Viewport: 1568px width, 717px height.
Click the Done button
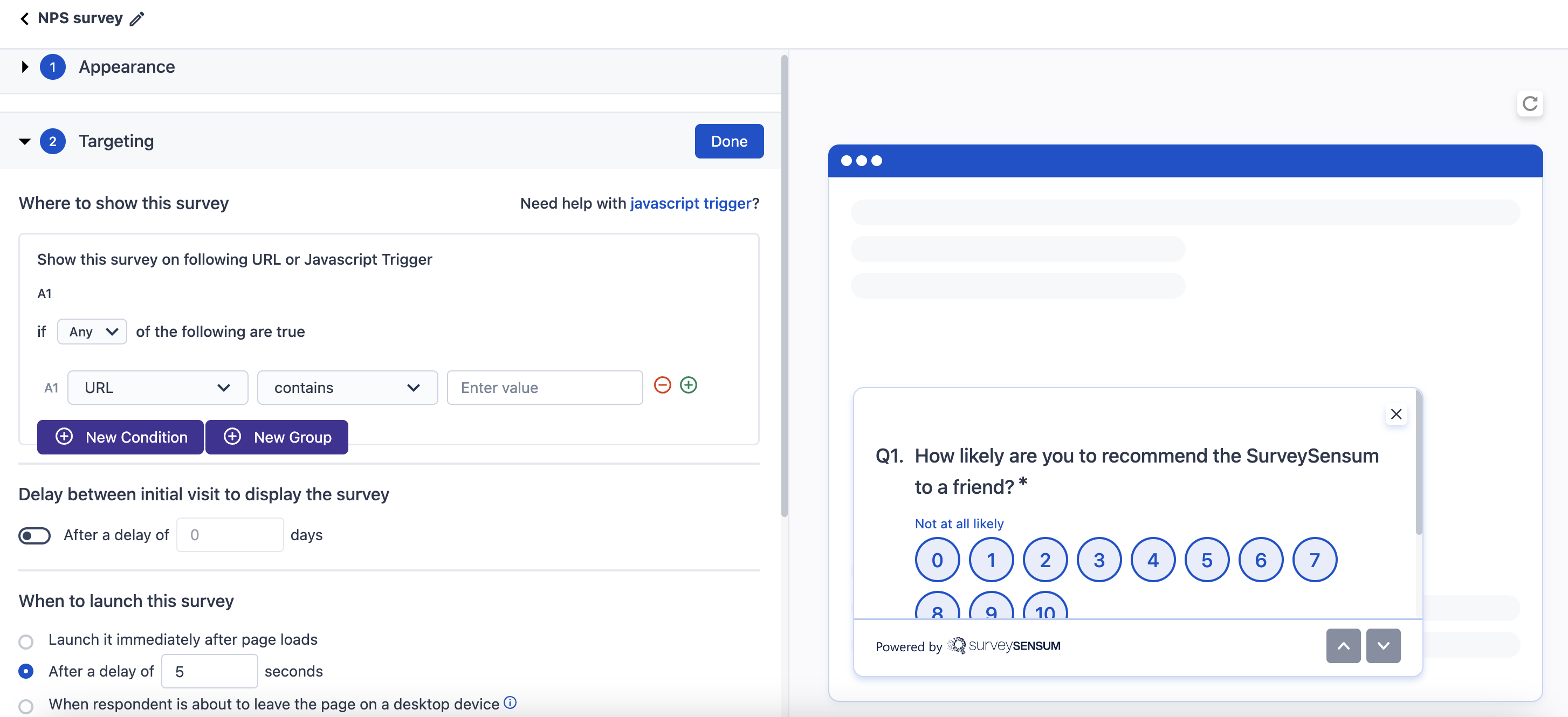point(729,141)
